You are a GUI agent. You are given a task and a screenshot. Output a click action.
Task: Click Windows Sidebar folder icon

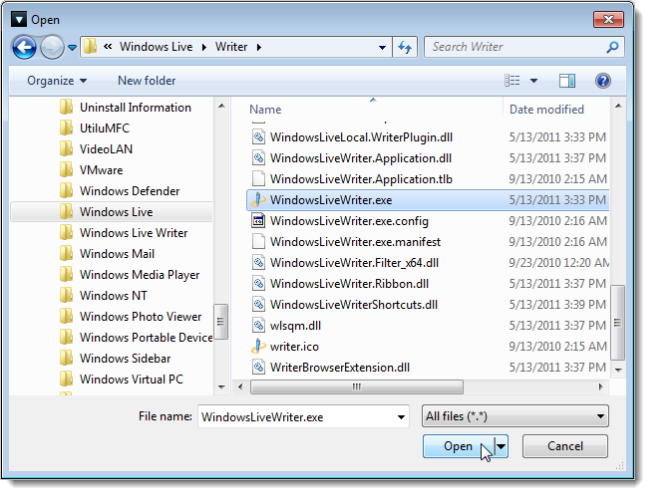[66, 358]
